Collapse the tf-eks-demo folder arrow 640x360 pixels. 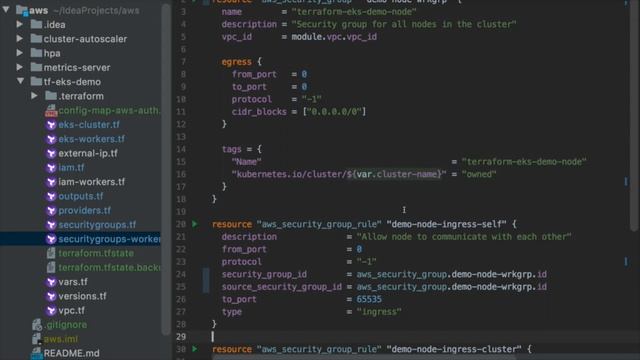tap(20, 81)
